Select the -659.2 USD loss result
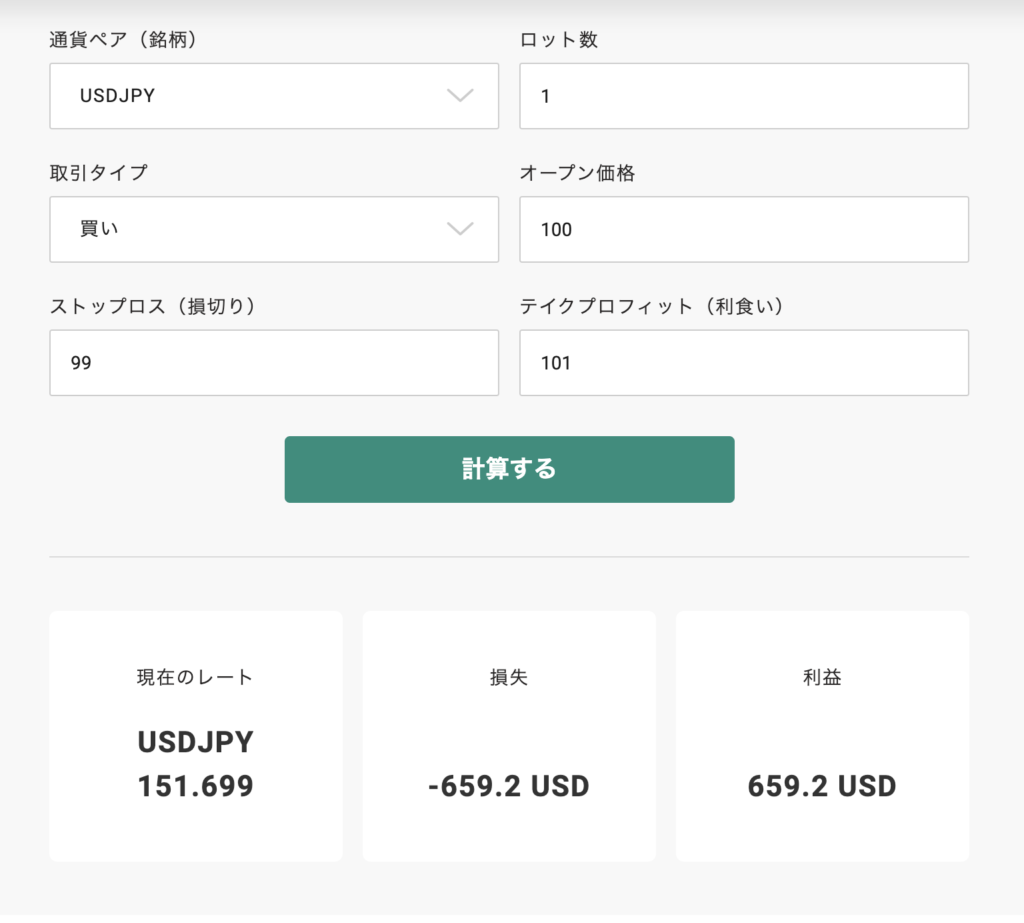1024x923 pixels. pos(508,786)
